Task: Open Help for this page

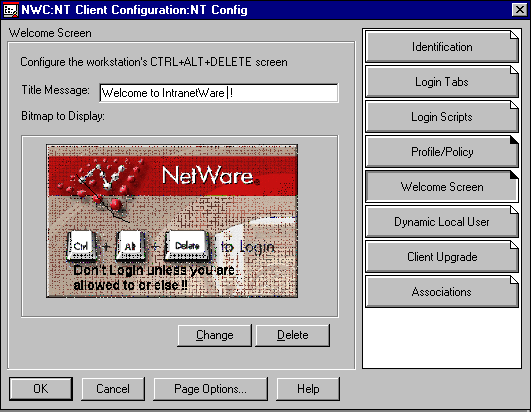Action: [308, 389]
